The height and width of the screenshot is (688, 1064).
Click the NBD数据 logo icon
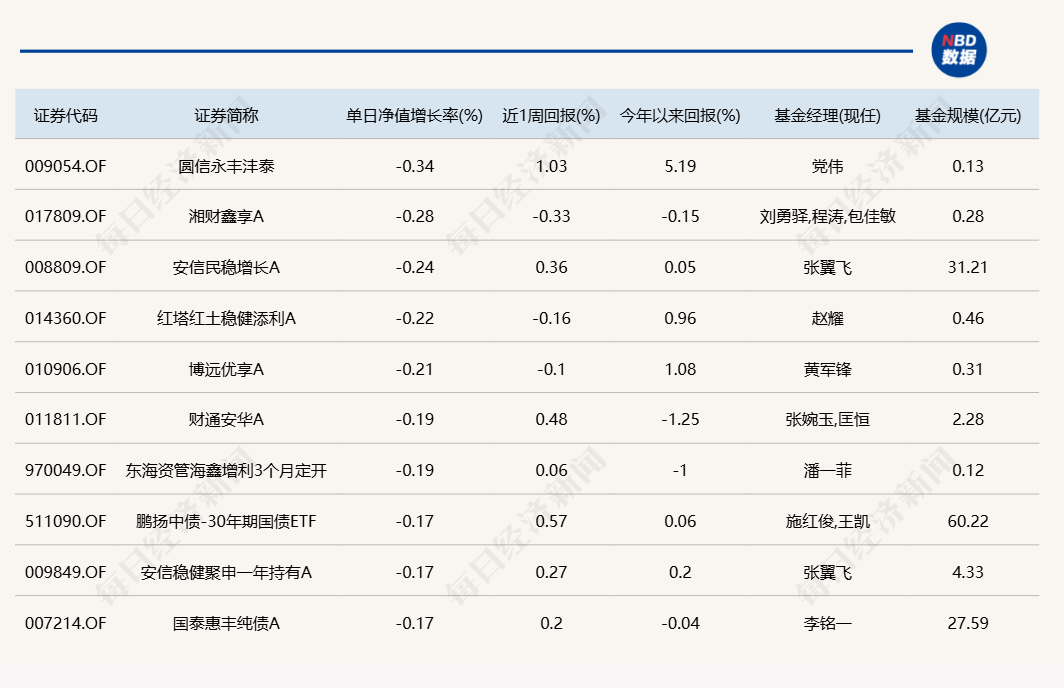click(x=959, y=50)
